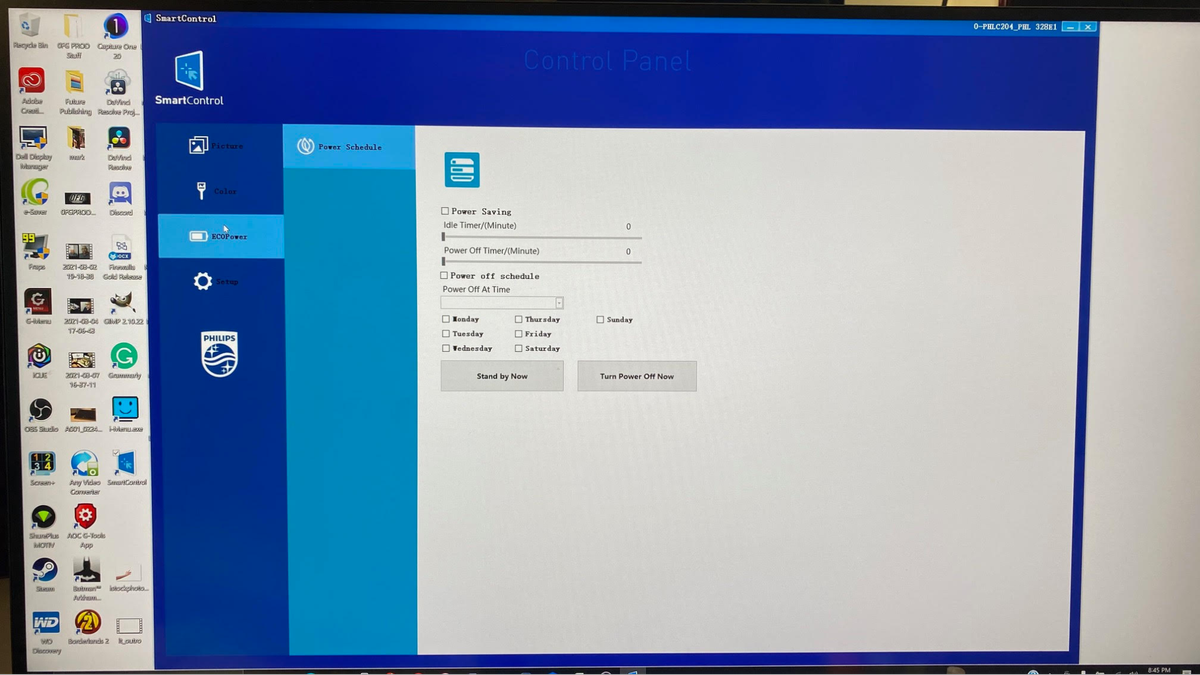Select the Firewalla Gold Release file
This screenshot has height=675, width=1200.
(121, 258)
